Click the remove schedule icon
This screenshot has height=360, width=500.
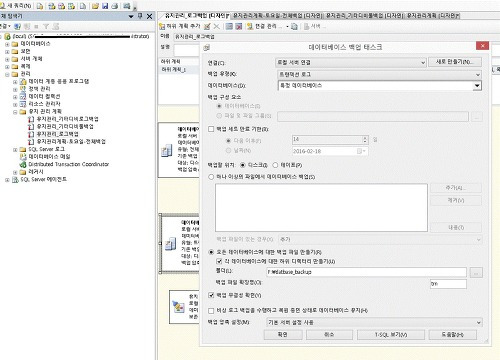[239, 26]
